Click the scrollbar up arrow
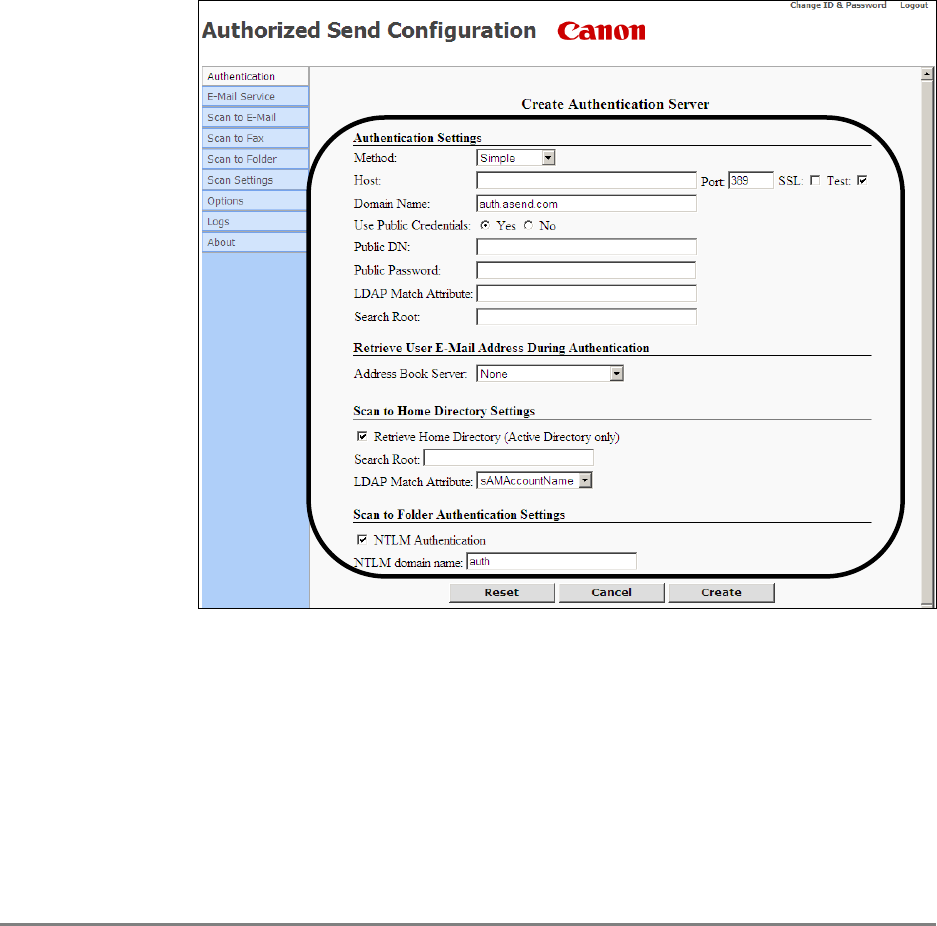The width and height of the screenshot is (937, 926). click(927, 74)
